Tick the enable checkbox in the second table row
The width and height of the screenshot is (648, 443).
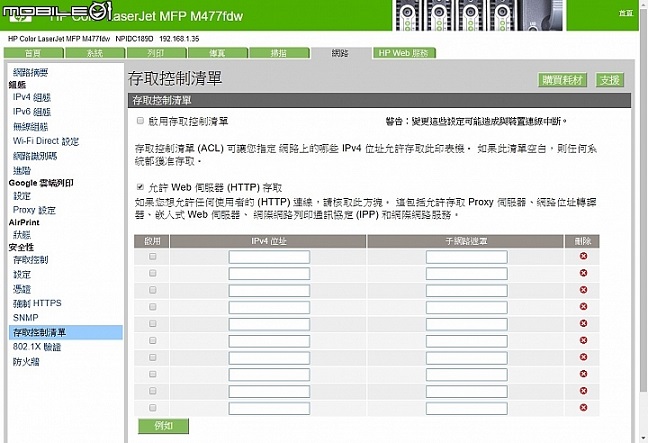coord(152,273)
